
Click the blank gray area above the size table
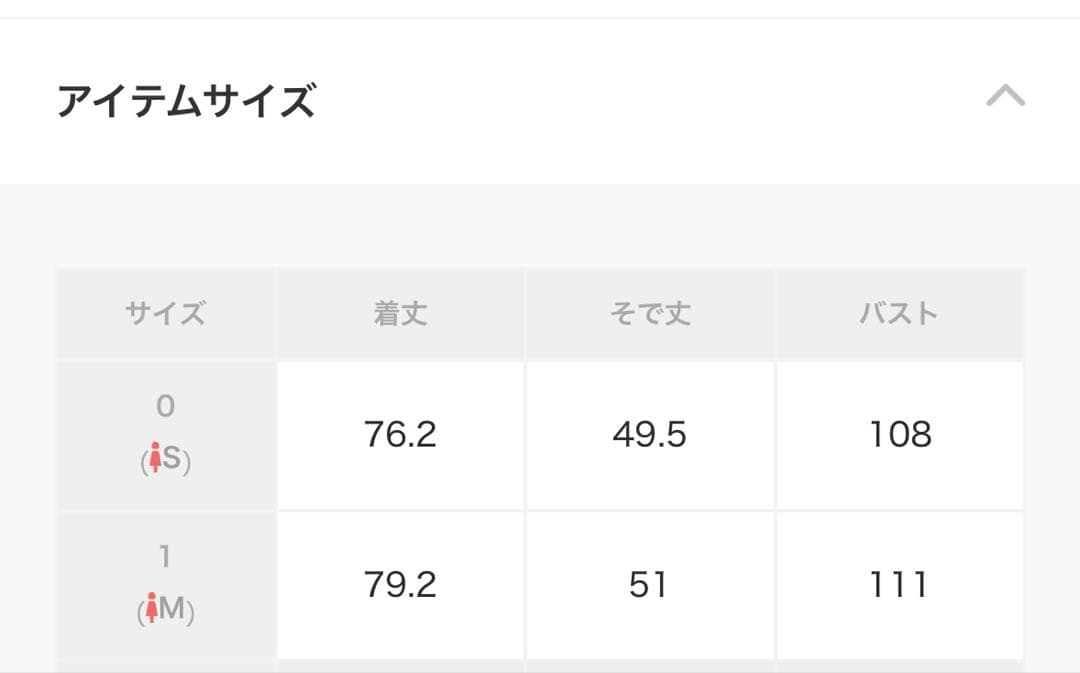(540, 226)
